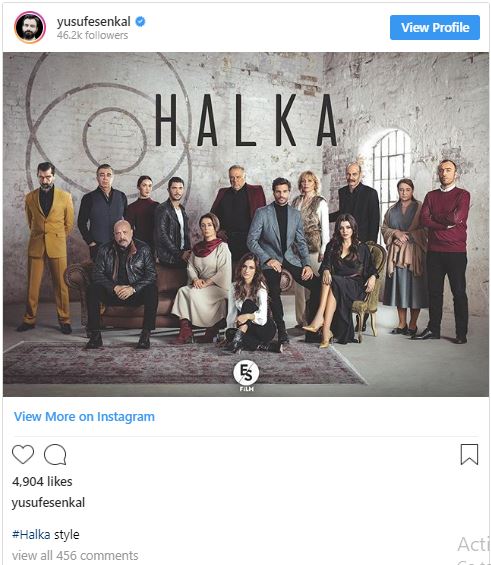Click the 4,904 likes count
This screenshot has height=565, width=491.
pos(42,481)
